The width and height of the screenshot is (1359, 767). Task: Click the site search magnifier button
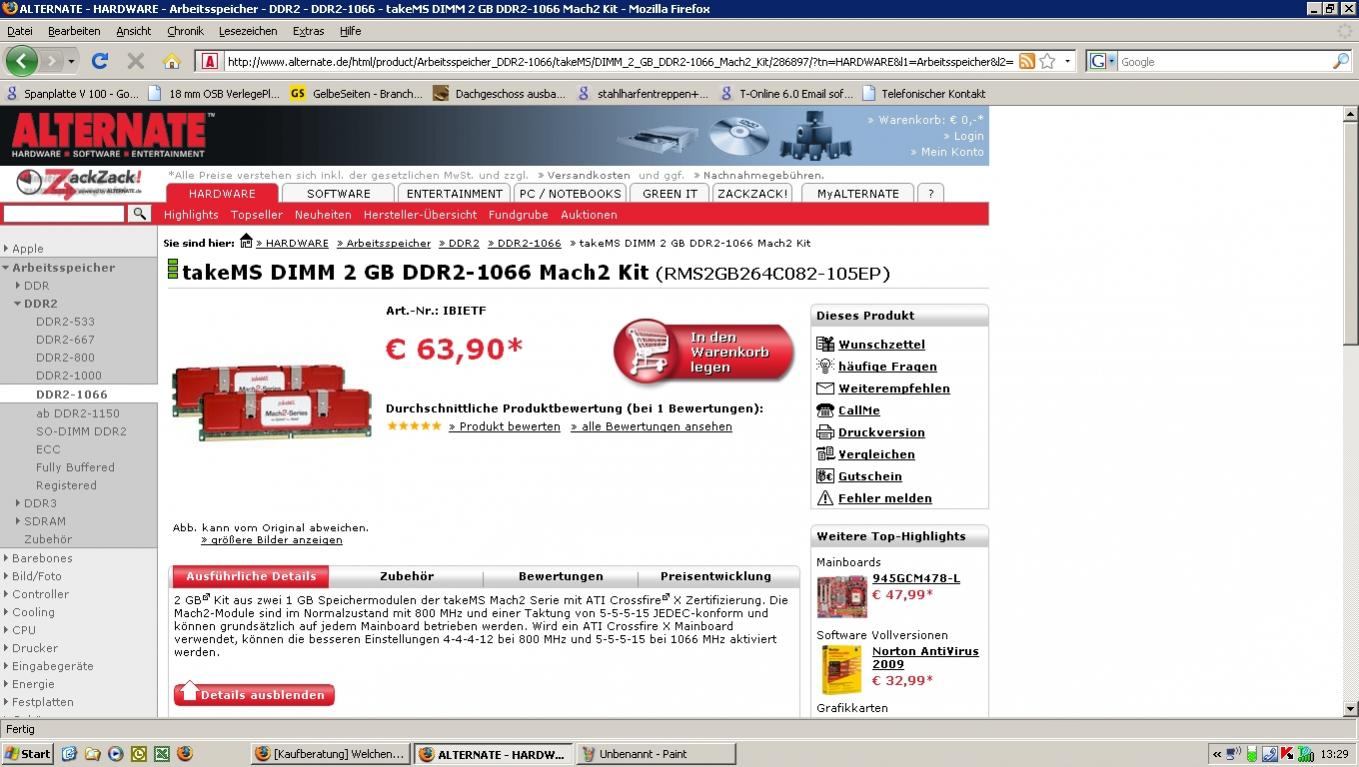coord(139,213)
